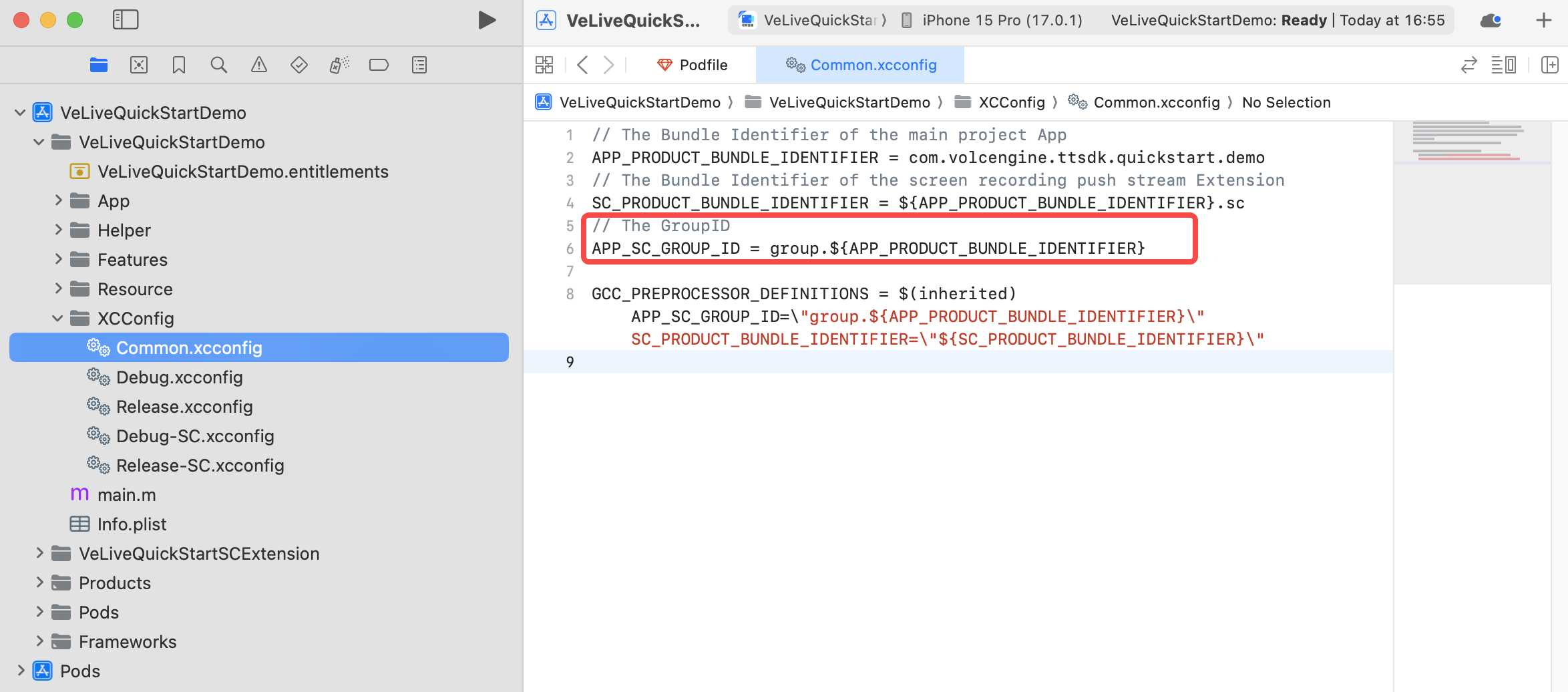Open the Debug navigator spray icon
Viewport: 1568px width, 692px height.
pos(339,65)
